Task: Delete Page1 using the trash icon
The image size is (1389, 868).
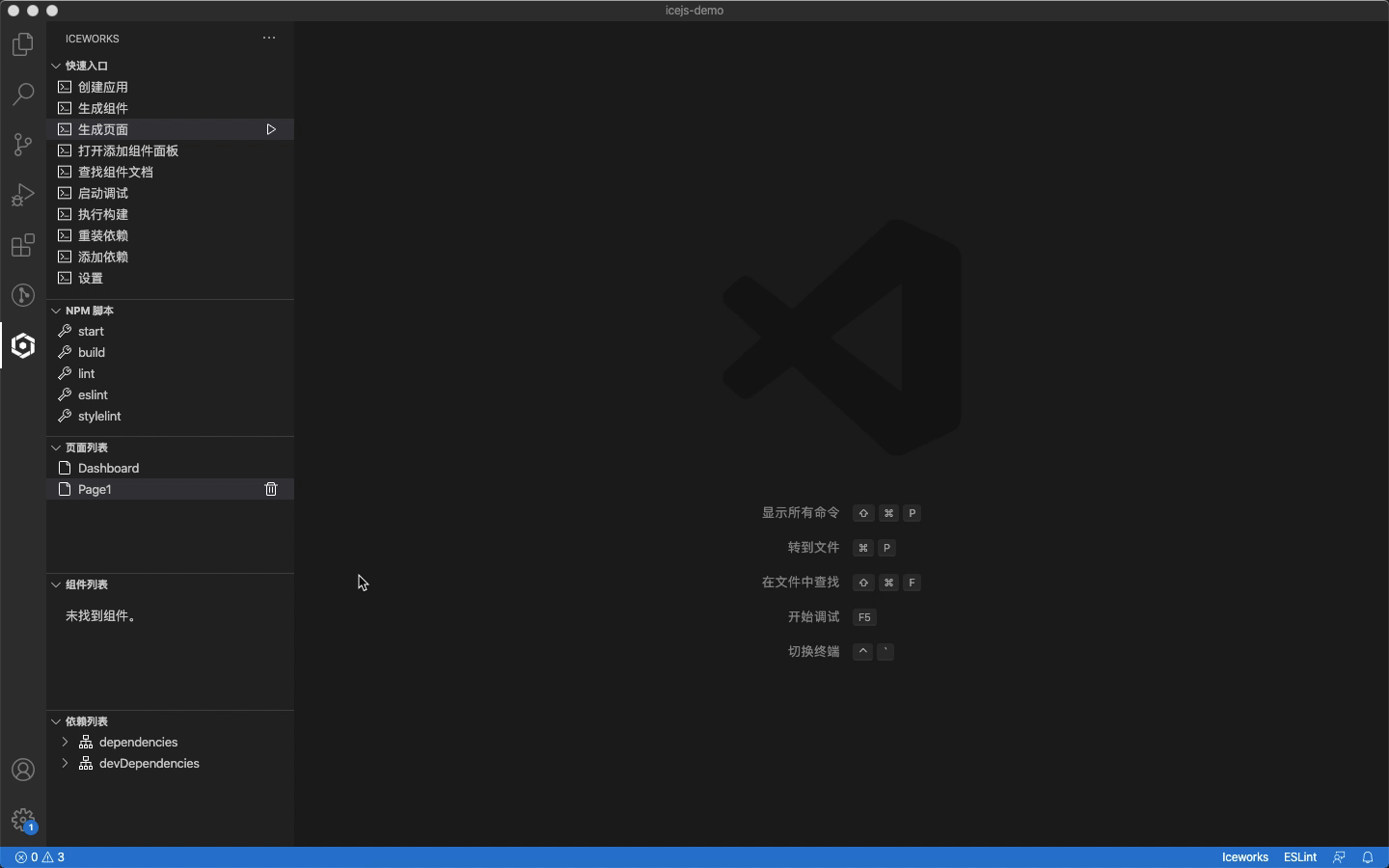Action: pyautogui.click(x=271, y=490)
